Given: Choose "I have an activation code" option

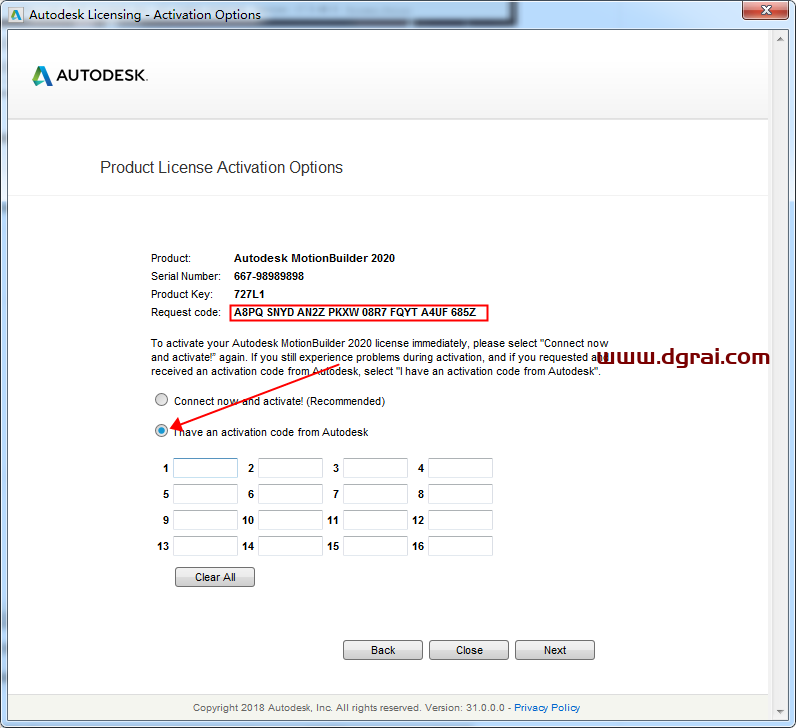Looking at the screenshot, I should pyautogui.click(x=162, y=431).
